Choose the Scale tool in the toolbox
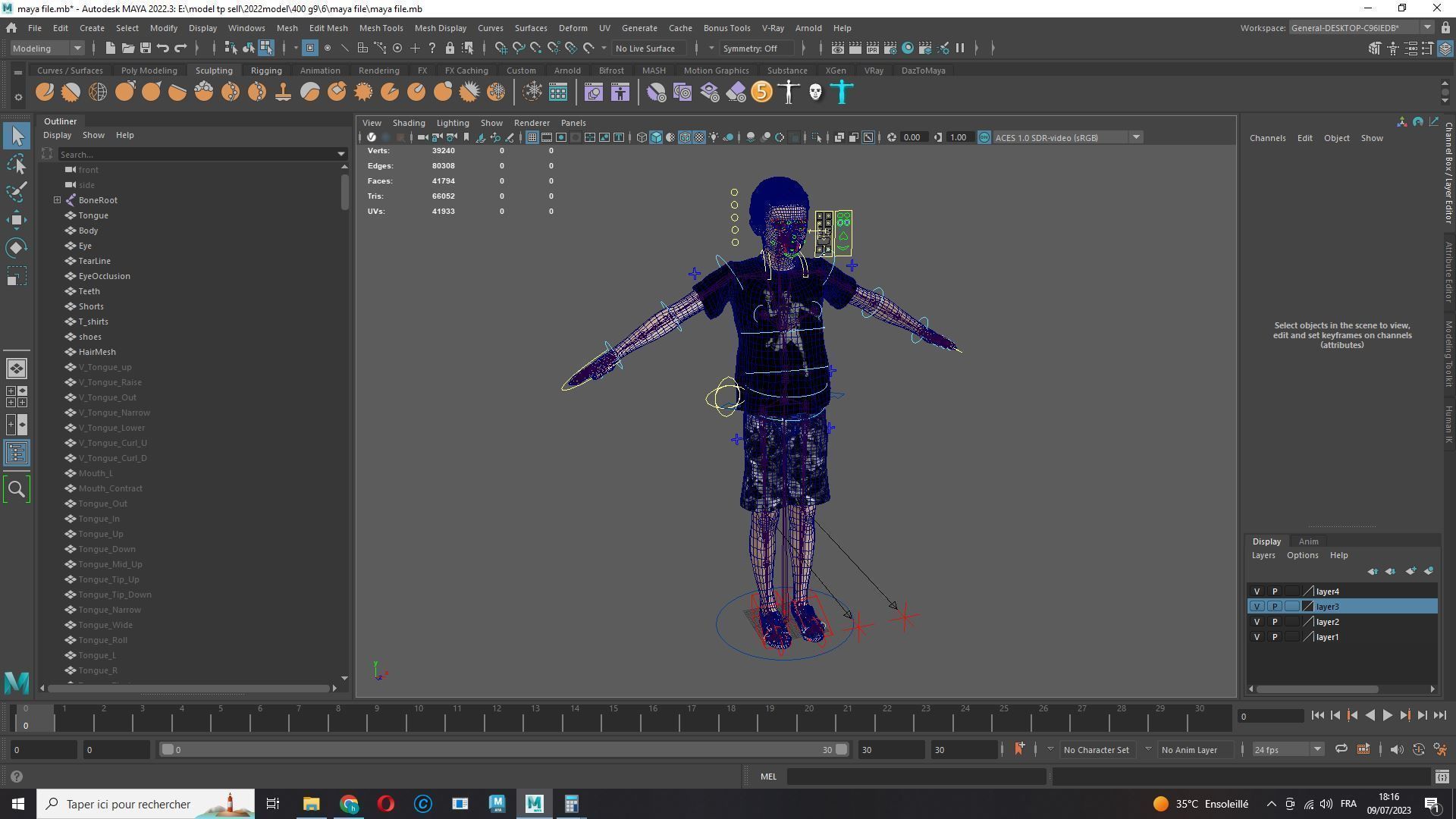The width and height of the screenshot is (1456, 819). point(16,276)
